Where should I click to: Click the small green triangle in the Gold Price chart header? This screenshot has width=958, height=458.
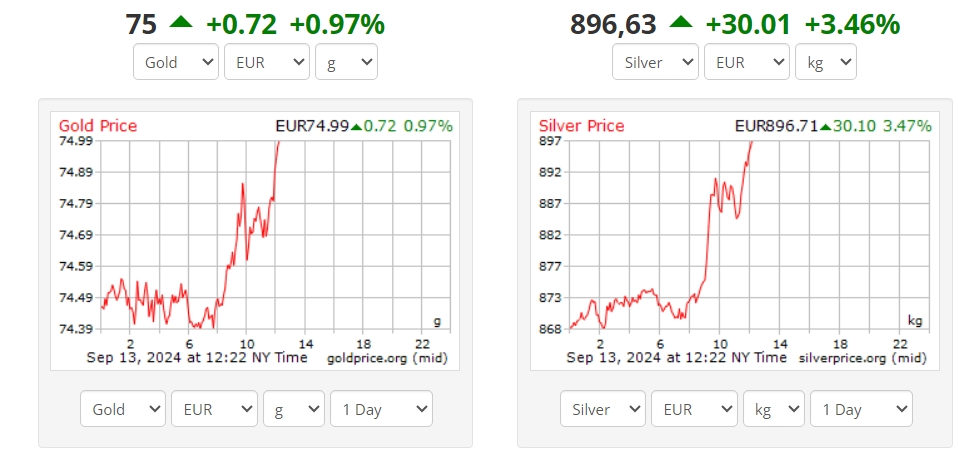tap(356, 126)
